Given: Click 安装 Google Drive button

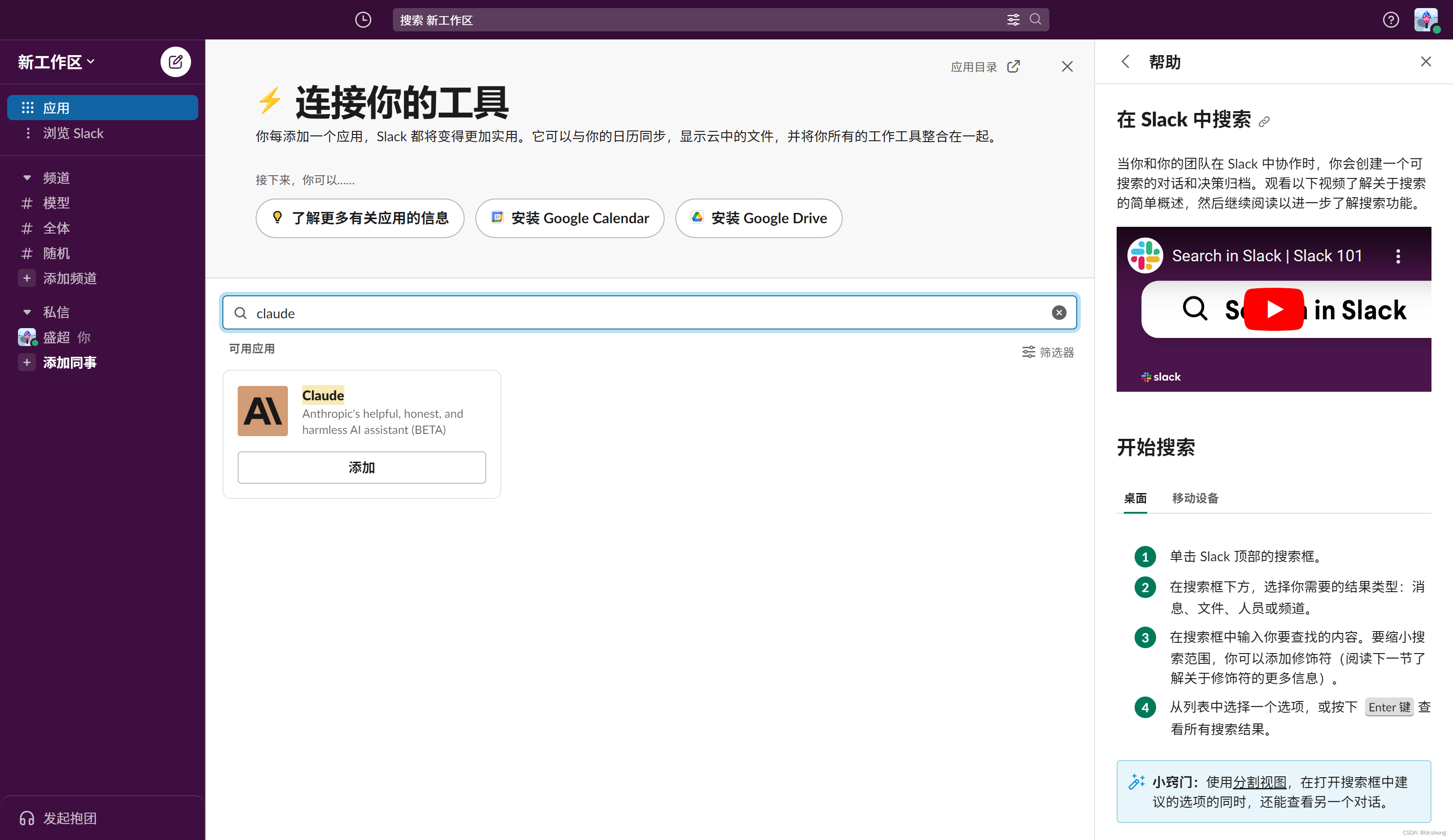Looking at the screenshot, I should [758, 218].
